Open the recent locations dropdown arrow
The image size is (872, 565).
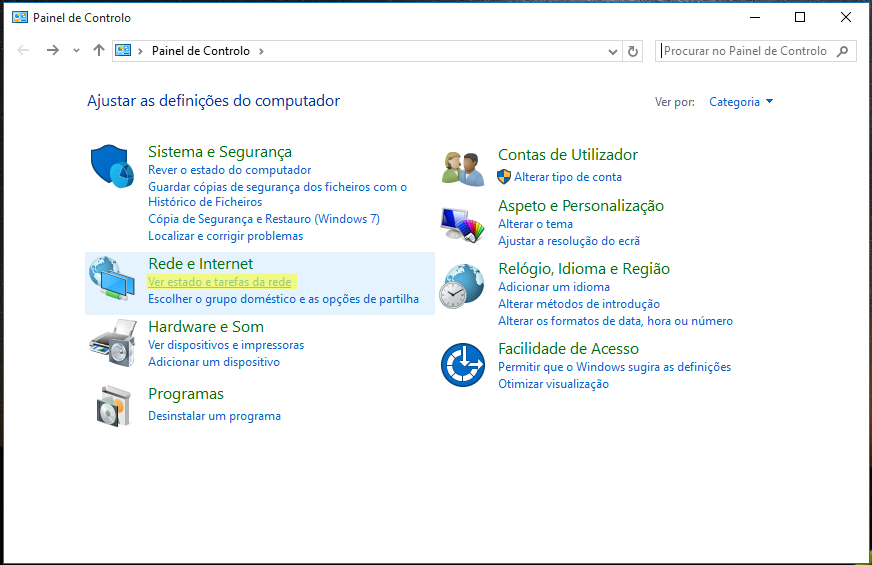[76, 51]
